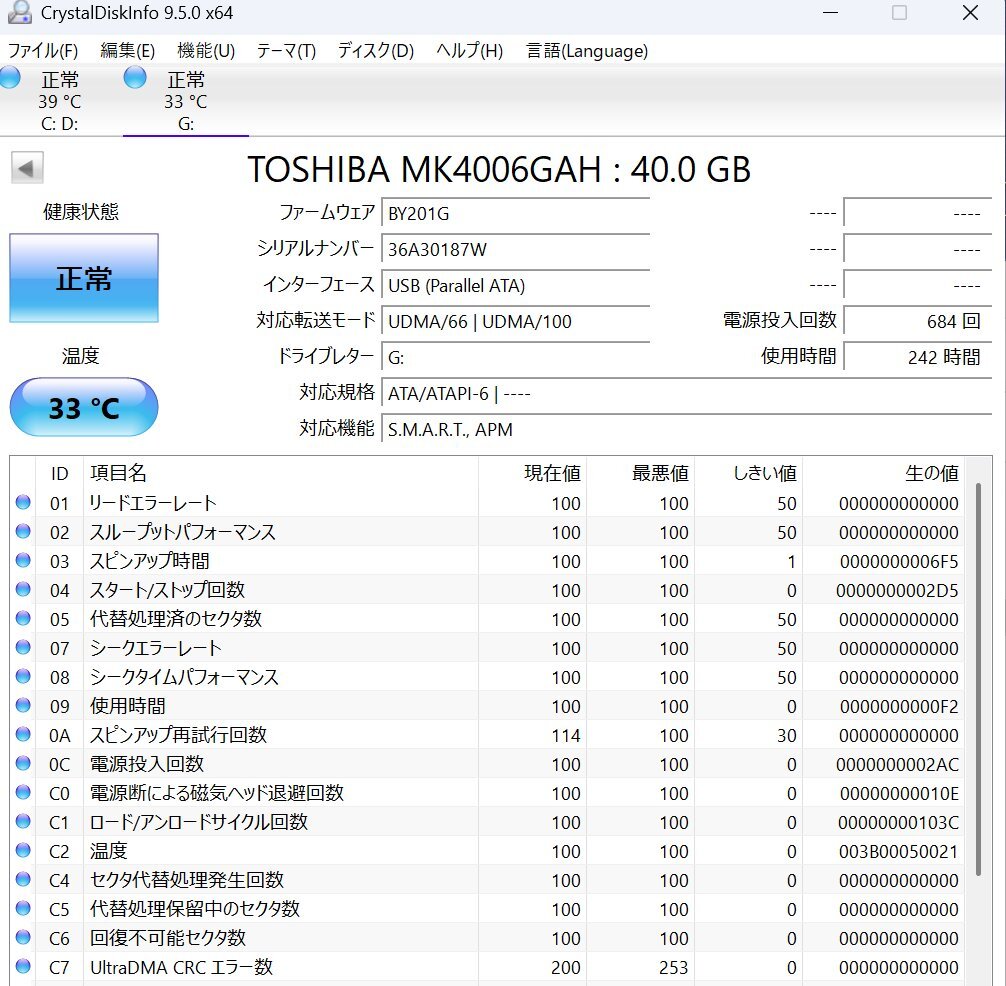
Task: Click the status dot for スタート/ストップ回数 row
Action: [x=23, y=589]
